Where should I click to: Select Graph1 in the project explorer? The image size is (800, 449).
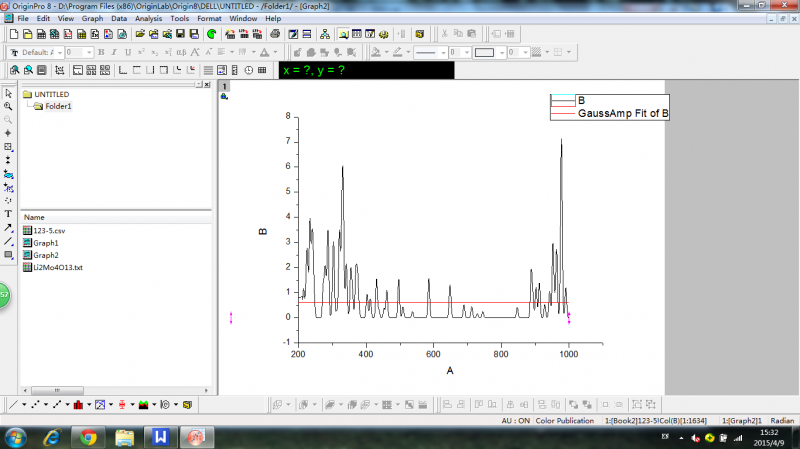[46, 242]
